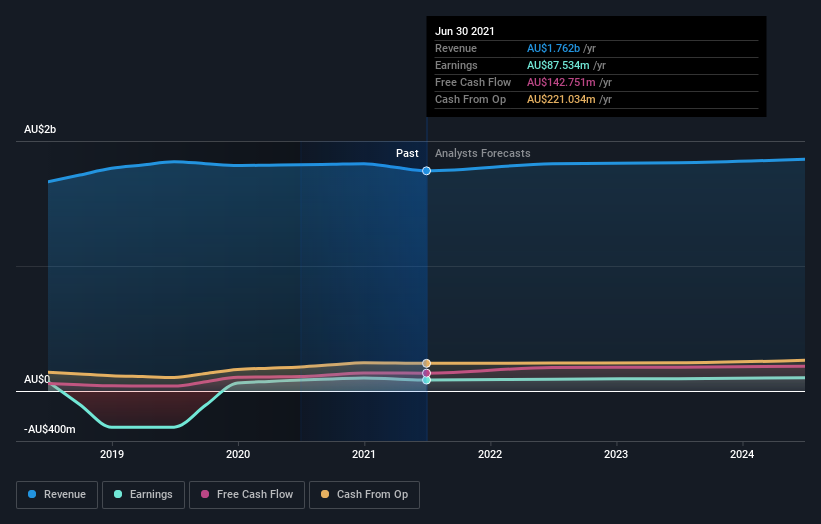Select the Revenue data point at Jun 2021
821x524 pixels.
(x=427, y=171)
